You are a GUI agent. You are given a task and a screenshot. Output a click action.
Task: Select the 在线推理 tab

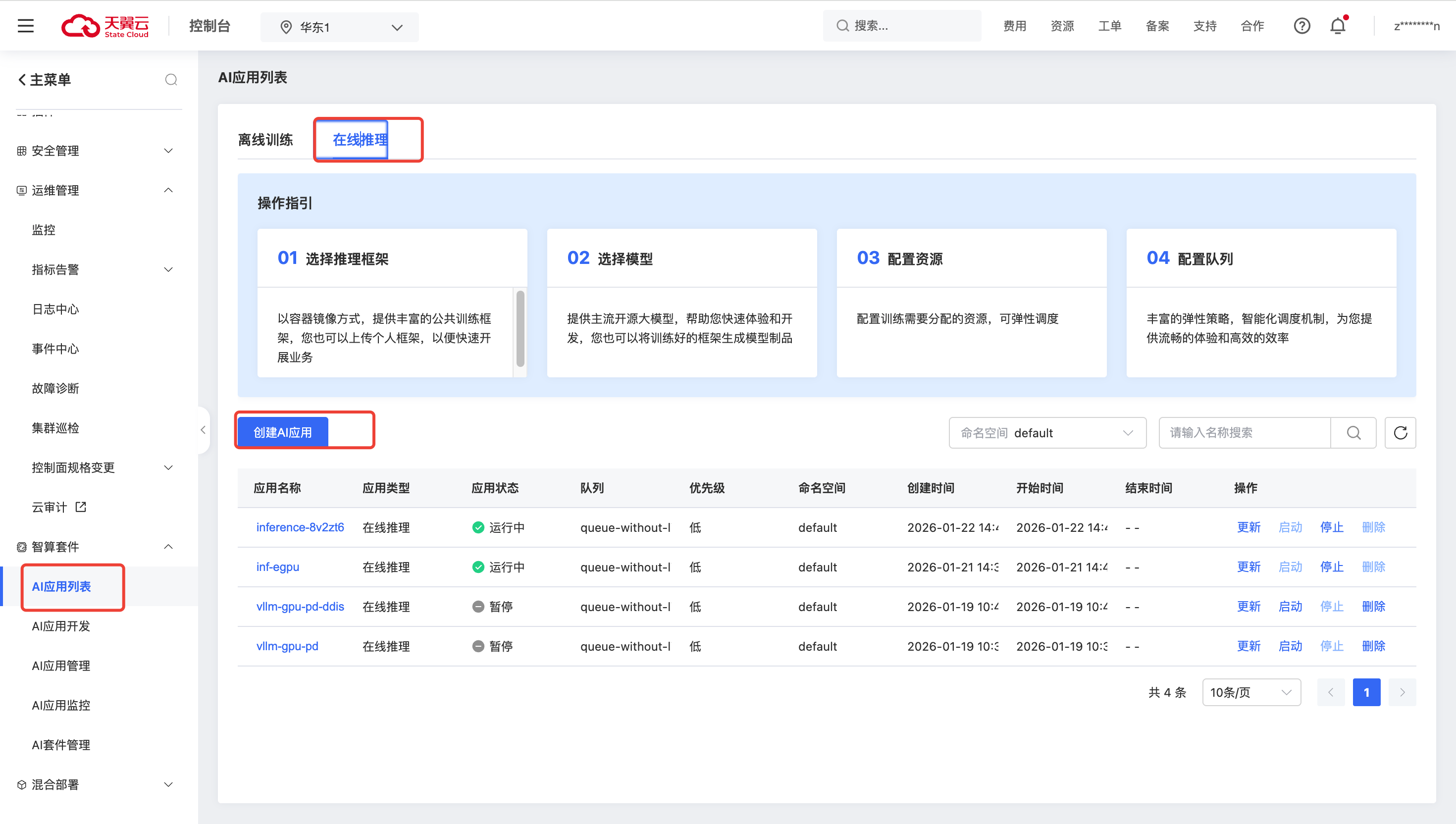pos(360,140)
